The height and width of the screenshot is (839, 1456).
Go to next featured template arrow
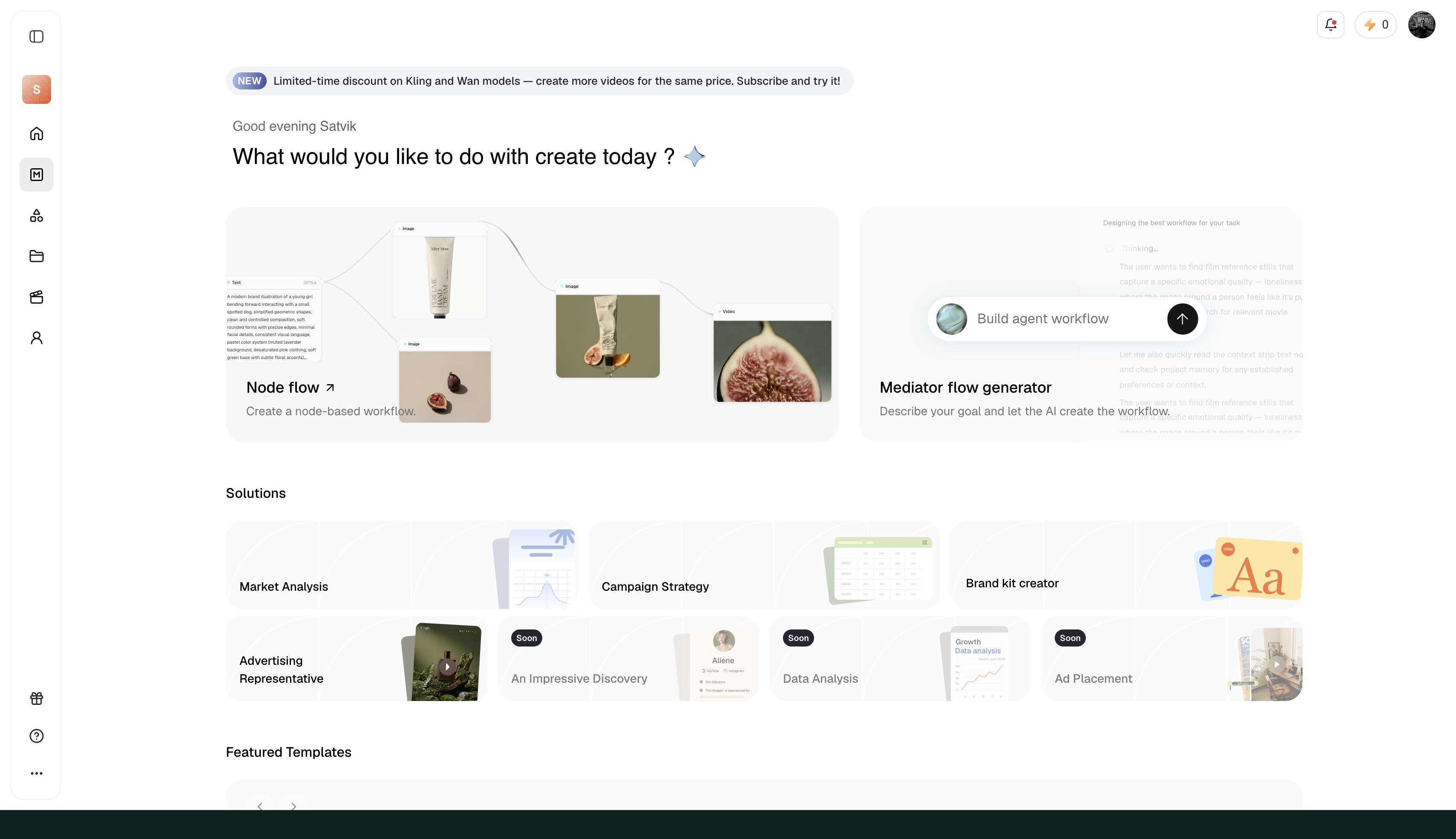pyautogui.click(x=293, y=806)
